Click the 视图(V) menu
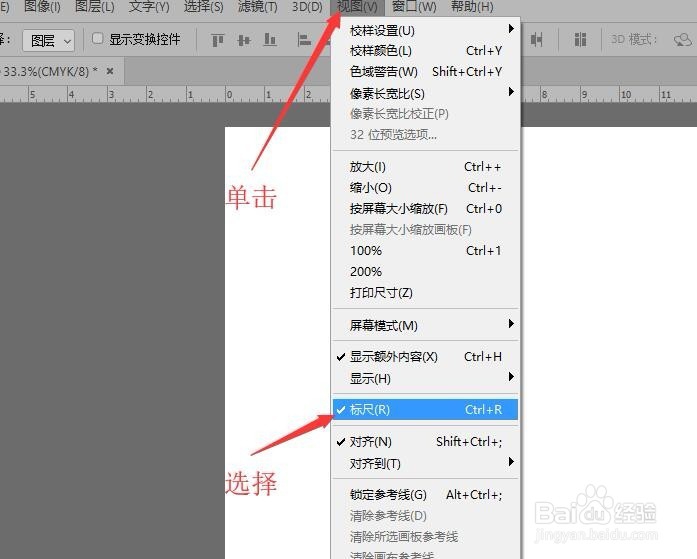 click(357, 7)
